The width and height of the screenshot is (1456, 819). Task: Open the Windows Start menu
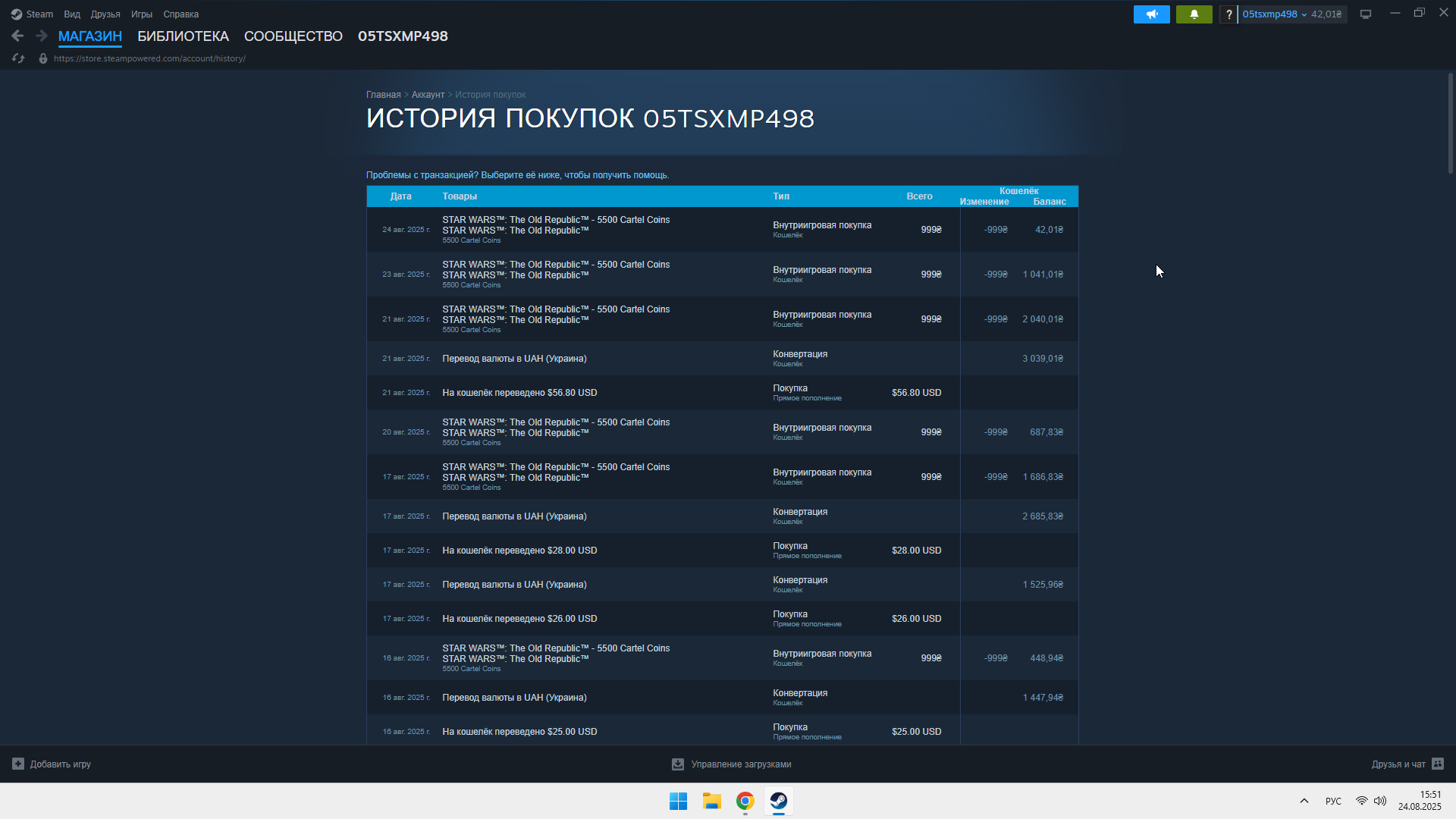tap(678, 801)
